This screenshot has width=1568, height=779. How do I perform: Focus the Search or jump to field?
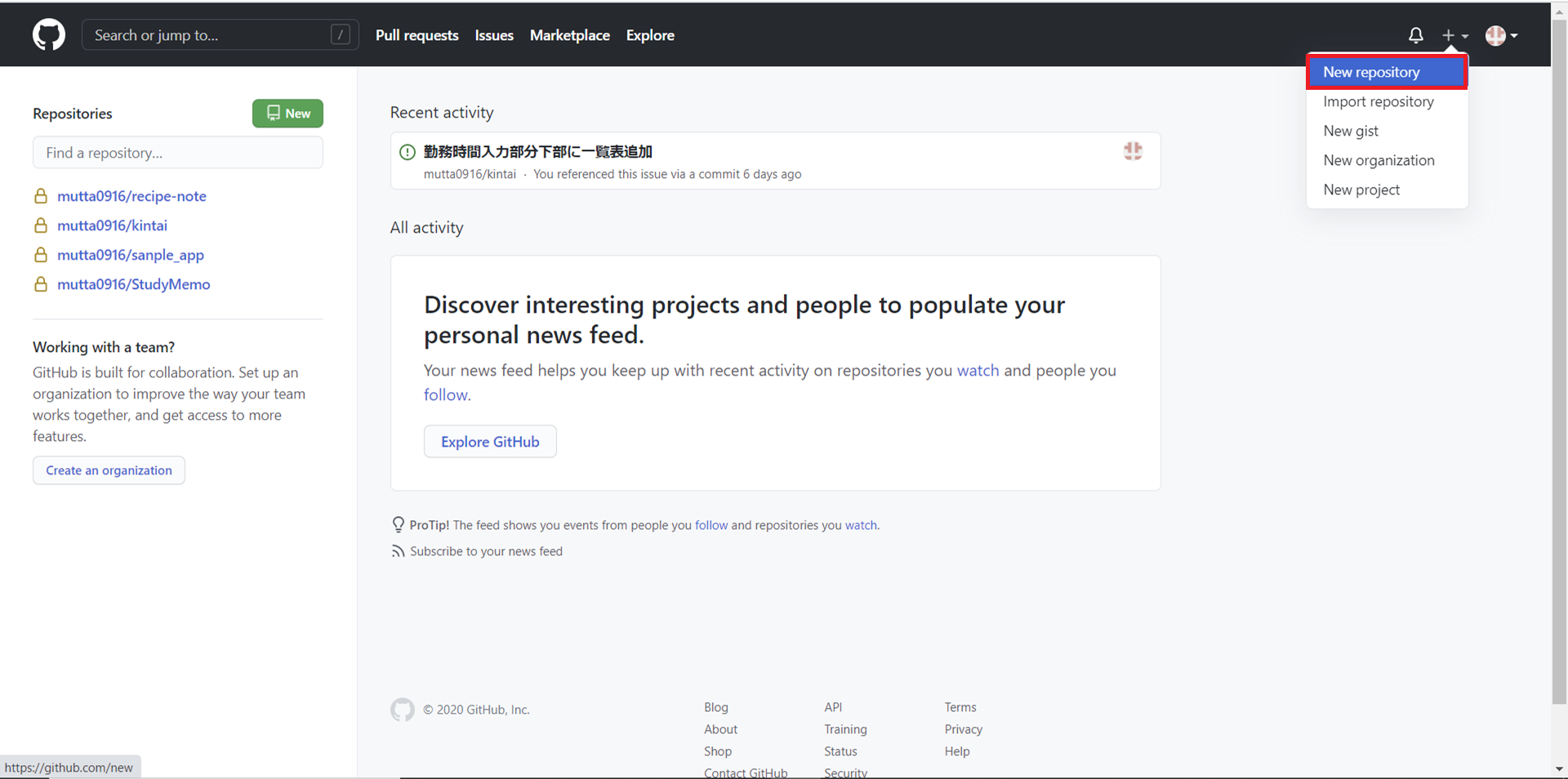(x=220, y=35)
